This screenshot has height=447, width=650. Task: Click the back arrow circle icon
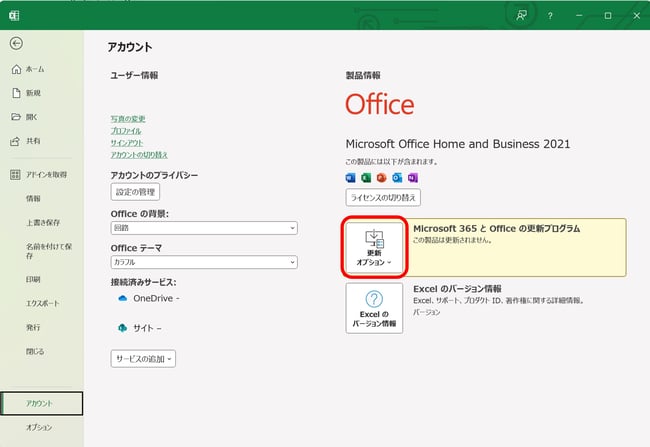coord(16,43)
